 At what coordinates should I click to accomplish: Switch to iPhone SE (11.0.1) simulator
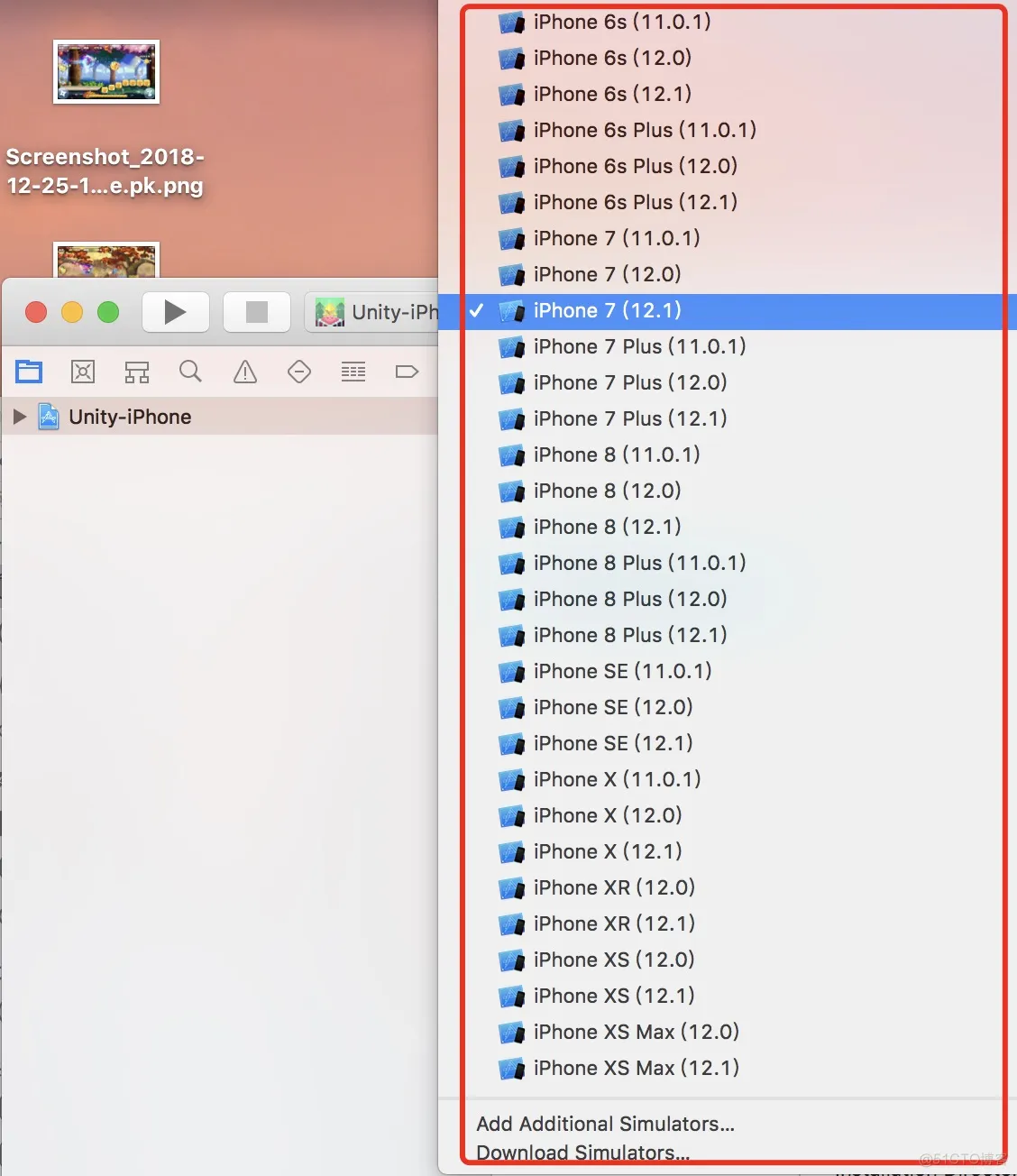(728, 671)
